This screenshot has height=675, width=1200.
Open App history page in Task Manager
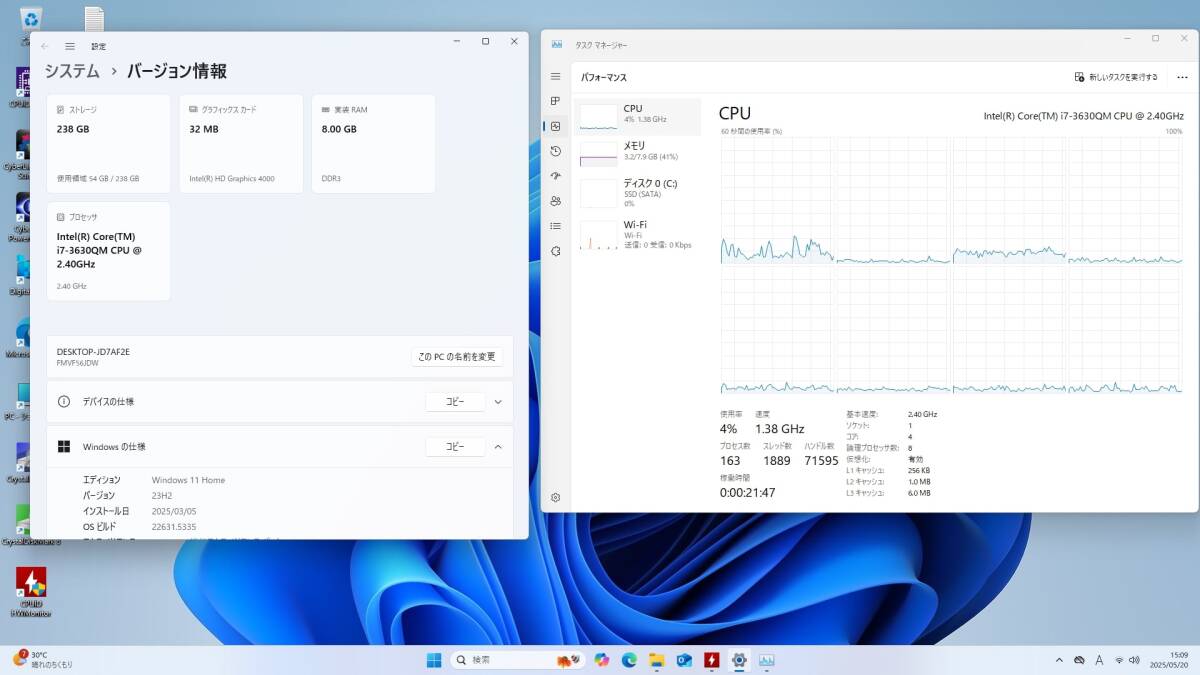point(556,151)
